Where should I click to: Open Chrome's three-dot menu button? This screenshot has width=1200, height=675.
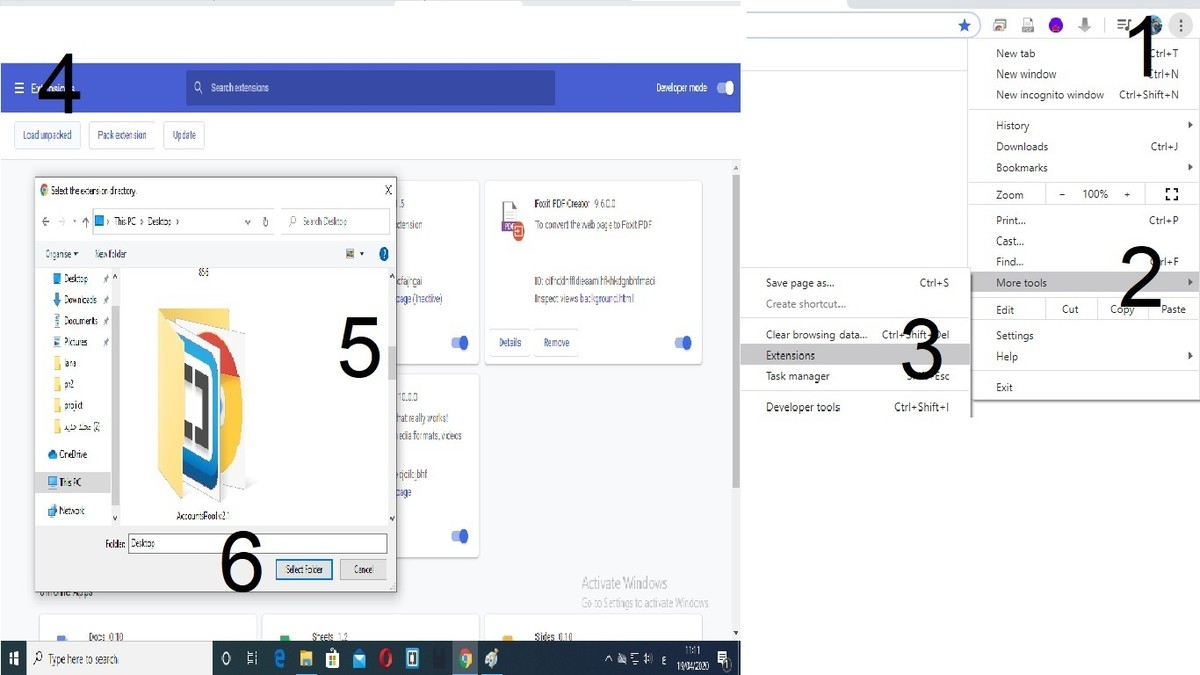[1181, 25]
